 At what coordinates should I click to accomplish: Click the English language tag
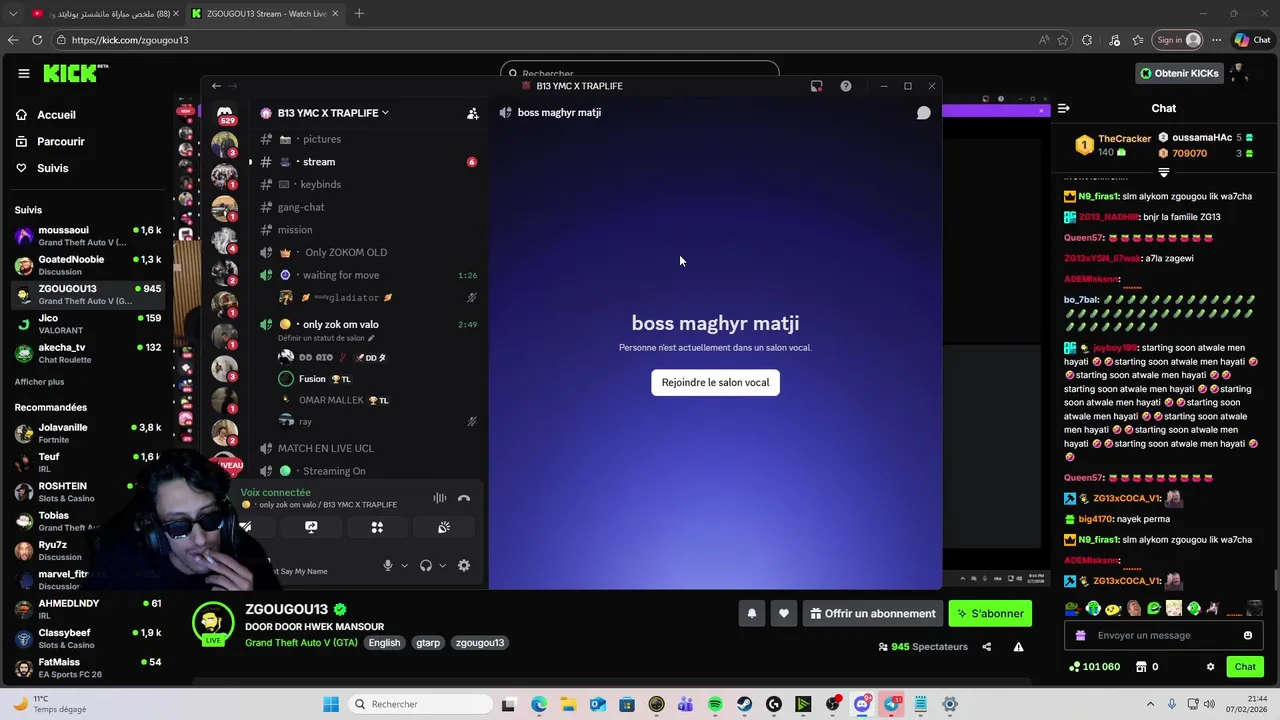pos(384,643)
